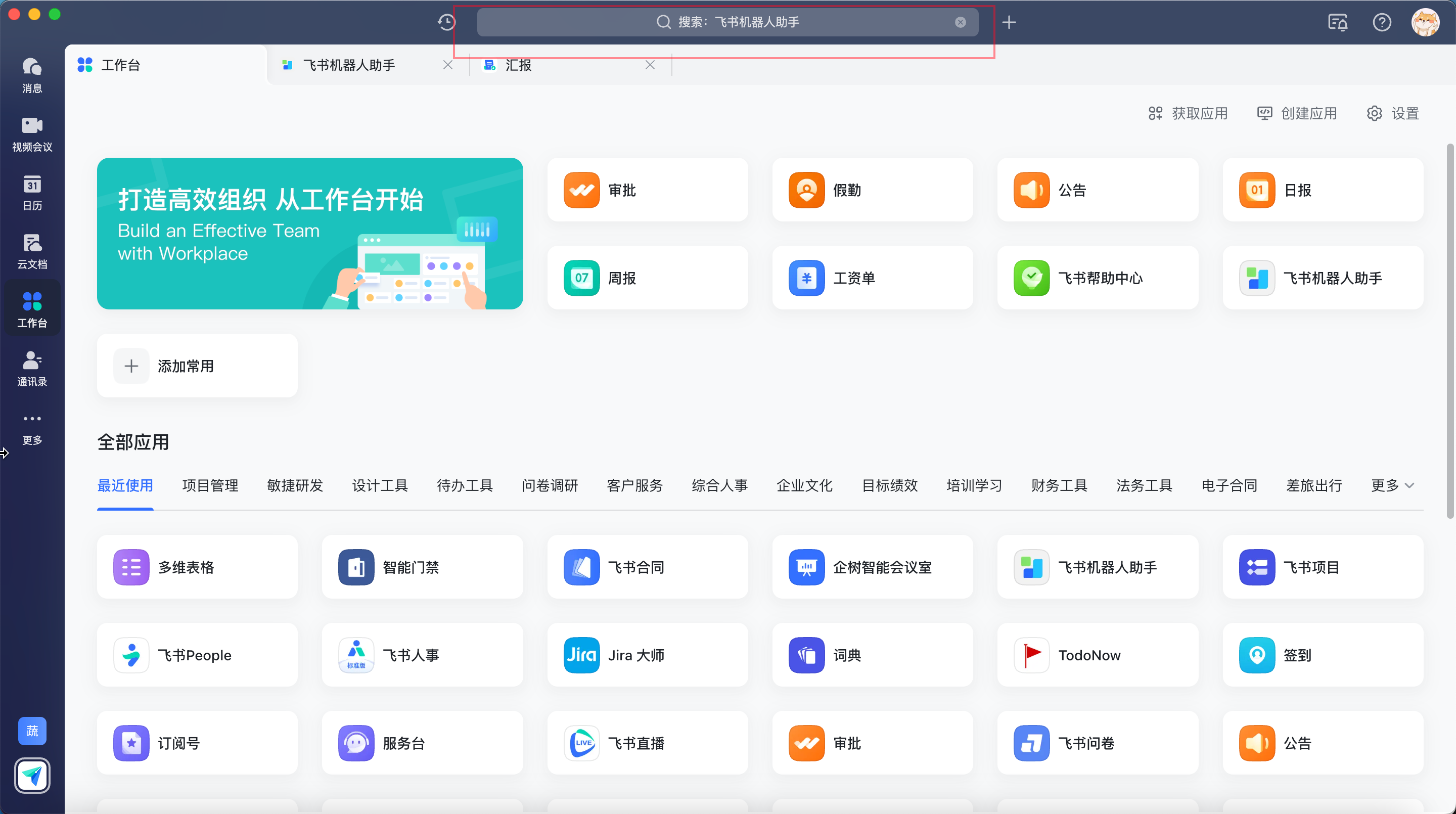Clear the search field text
This screenshot has height=814, width=1456.
point(961,22)
